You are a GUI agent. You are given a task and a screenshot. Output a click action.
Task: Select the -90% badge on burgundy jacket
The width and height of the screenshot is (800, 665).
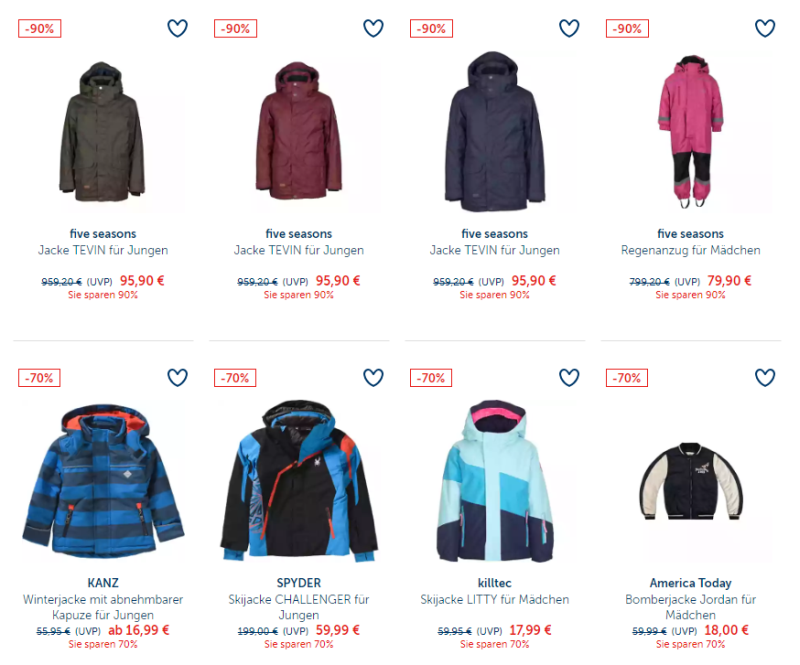coord(235,29)
